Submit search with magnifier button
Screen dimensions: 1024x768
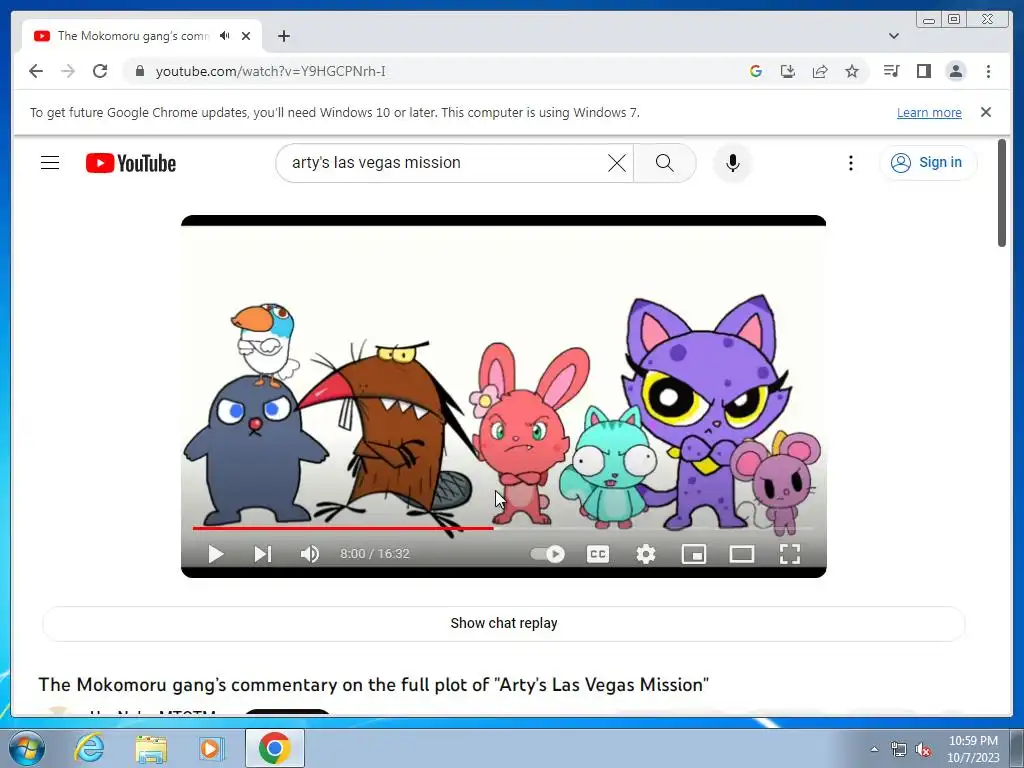(664, 163)
